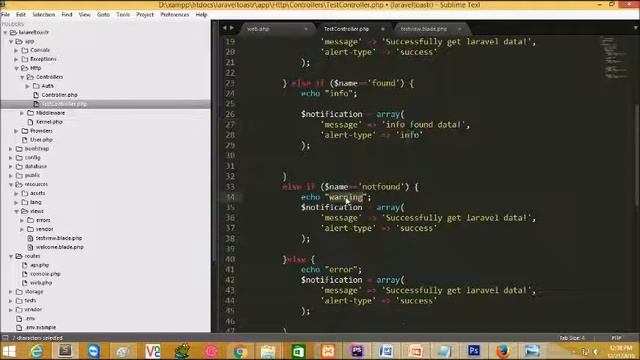This screenshot has width=640, height=360.
Task: Open the Goto menu
Action: (x=103, y=14)
